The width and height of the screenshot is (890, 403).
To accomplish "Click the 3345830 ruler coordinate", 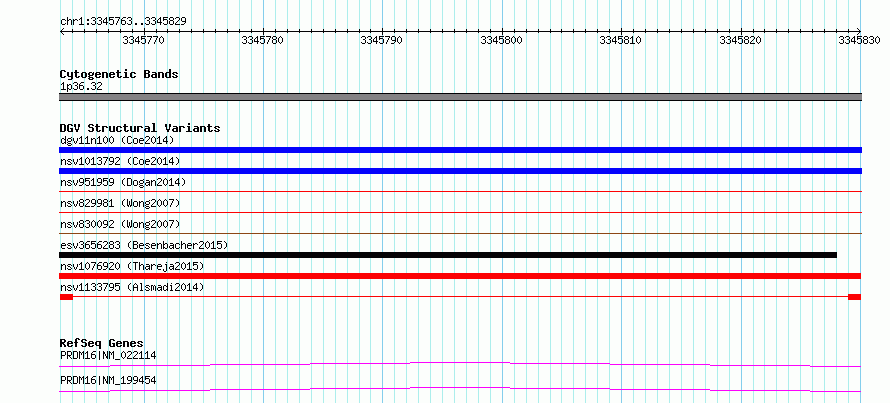I will (859, 40).
